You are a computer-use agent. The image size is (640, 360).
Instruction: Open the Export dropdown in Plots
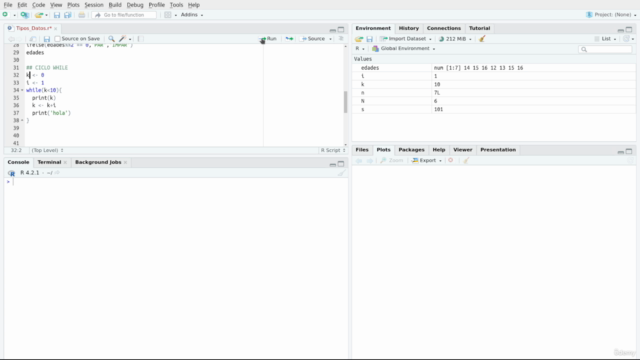click(427, 160)
